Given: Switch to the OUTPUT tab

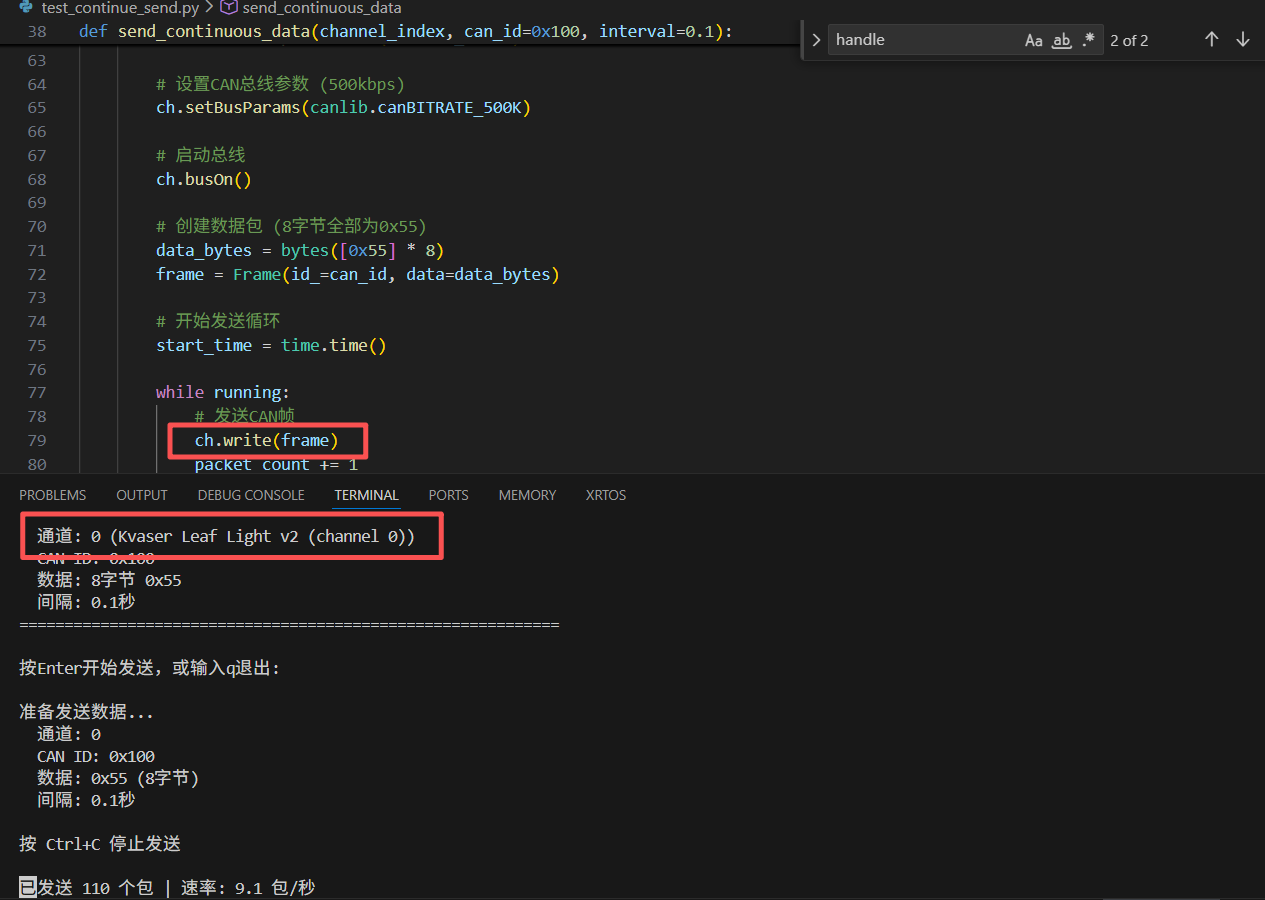Looking at the screenshot, I should click(142, 495).
